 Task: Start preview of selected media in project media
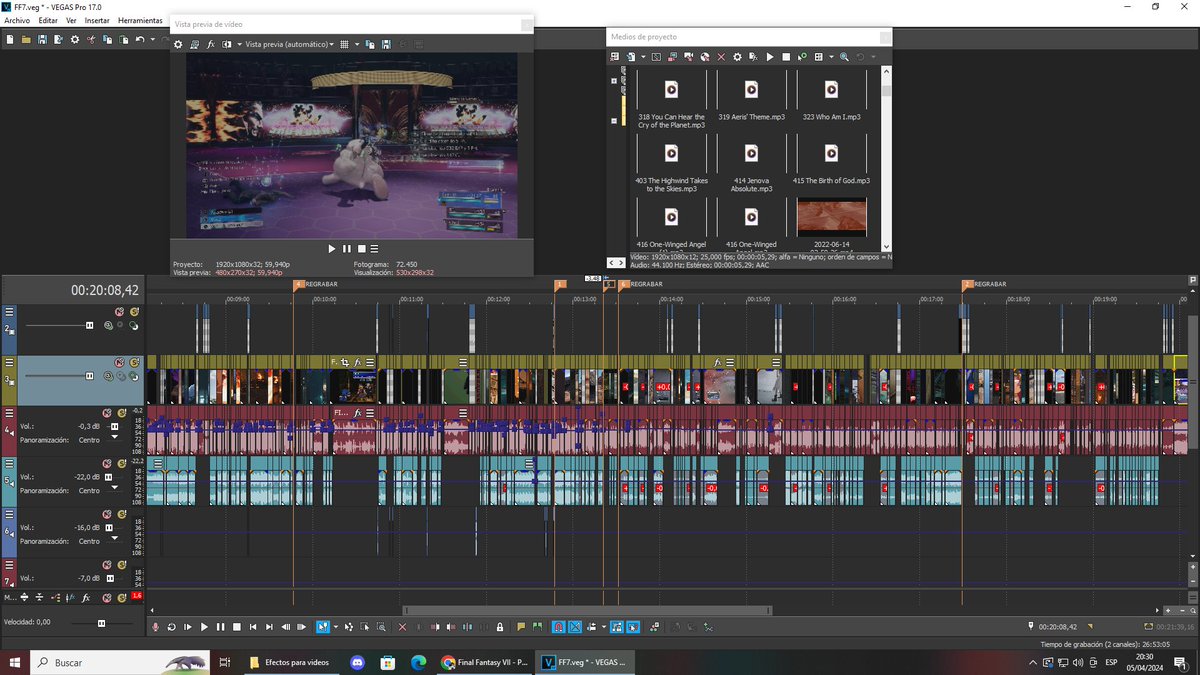click(770, 57)
